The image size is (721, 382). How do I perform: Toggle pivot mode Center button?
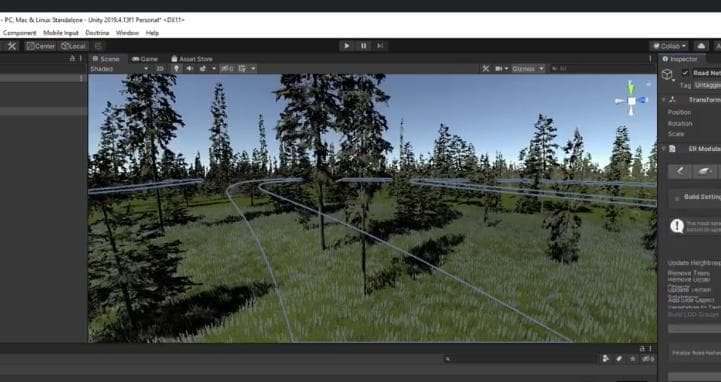coord(40,46)
